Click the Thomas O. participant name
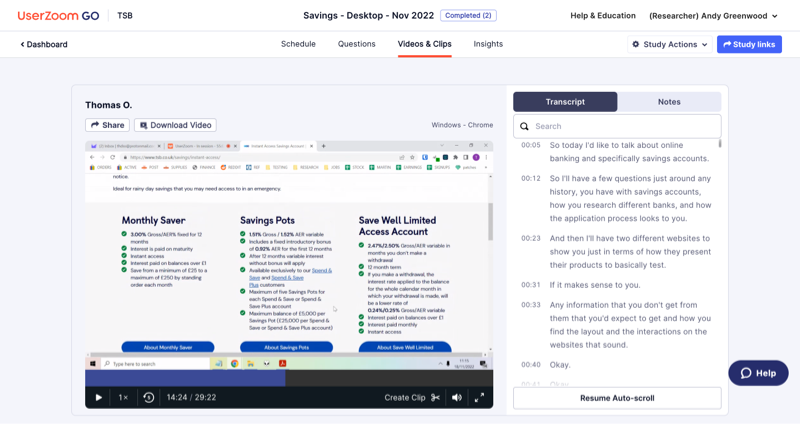 pos(109,105)
